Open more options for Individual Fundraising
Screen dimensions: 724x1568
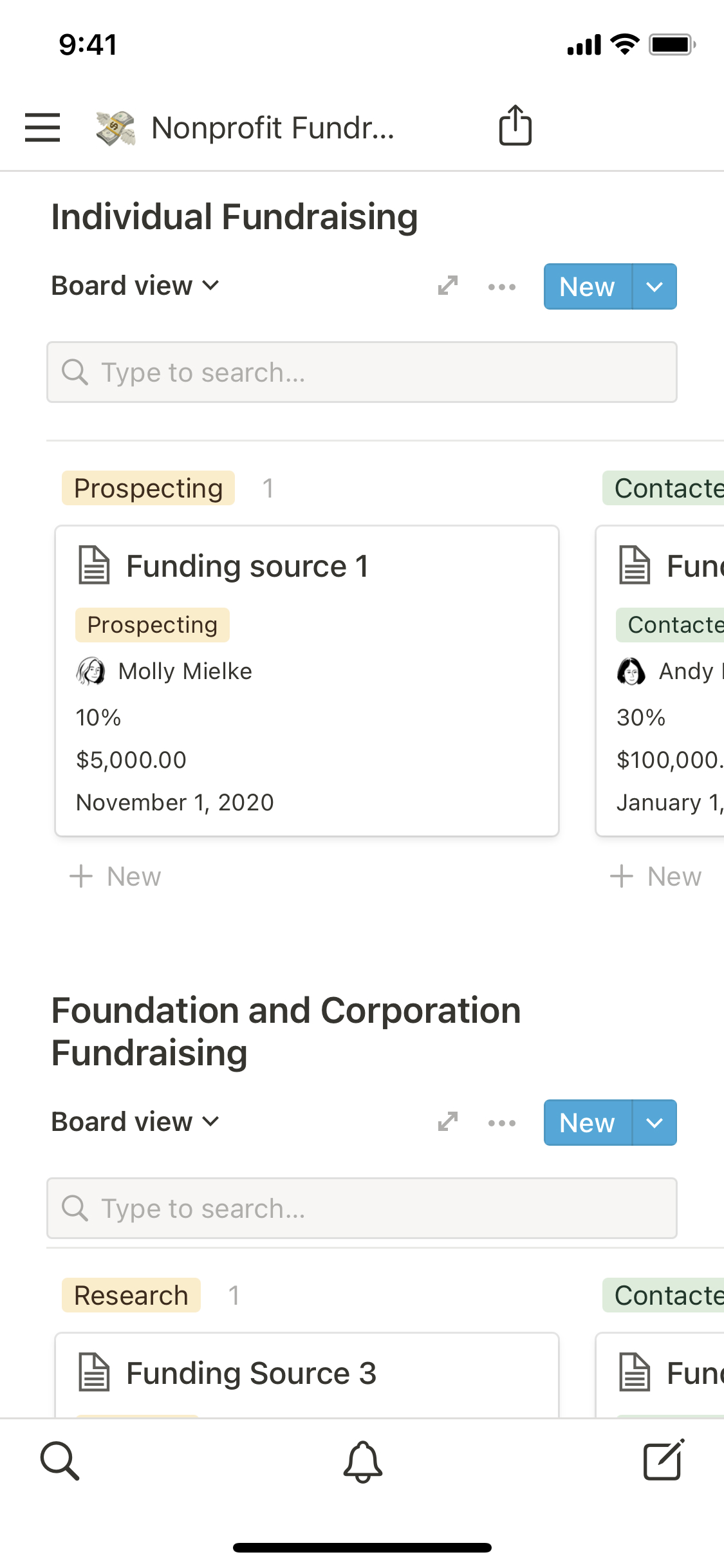502,286
